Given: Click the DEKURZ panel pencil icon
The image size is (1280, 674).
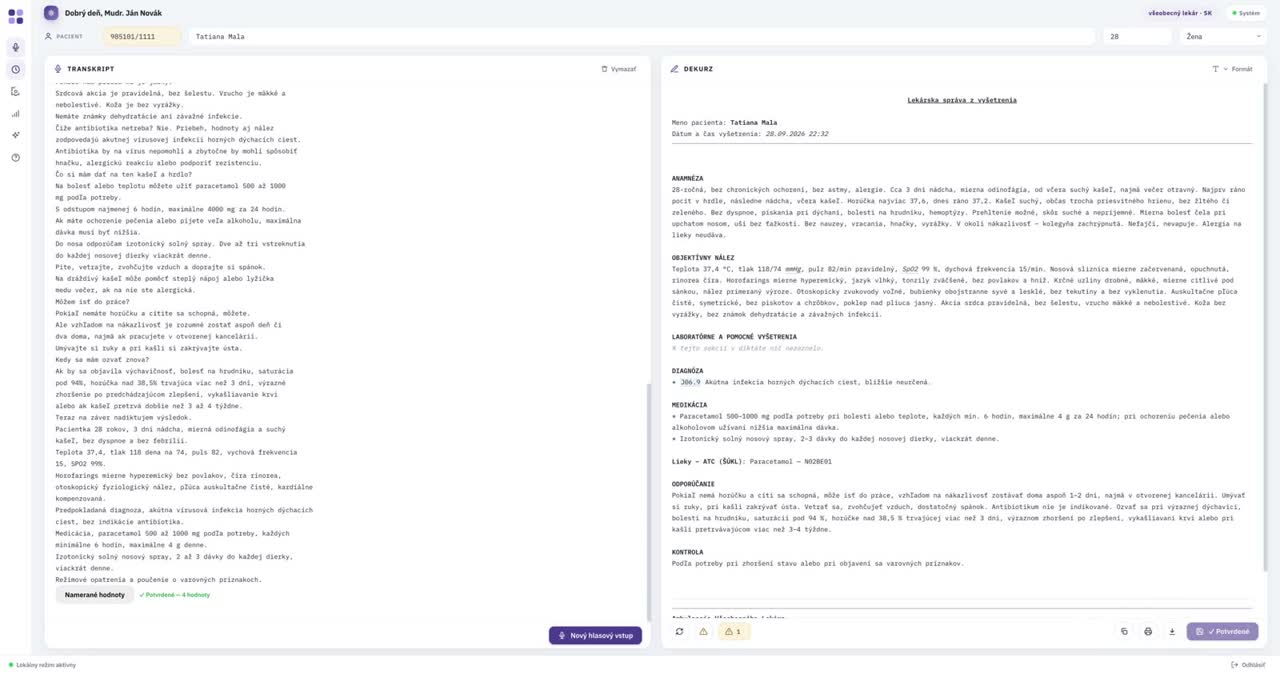Looking at the screenshot, I should pos(675,69).
